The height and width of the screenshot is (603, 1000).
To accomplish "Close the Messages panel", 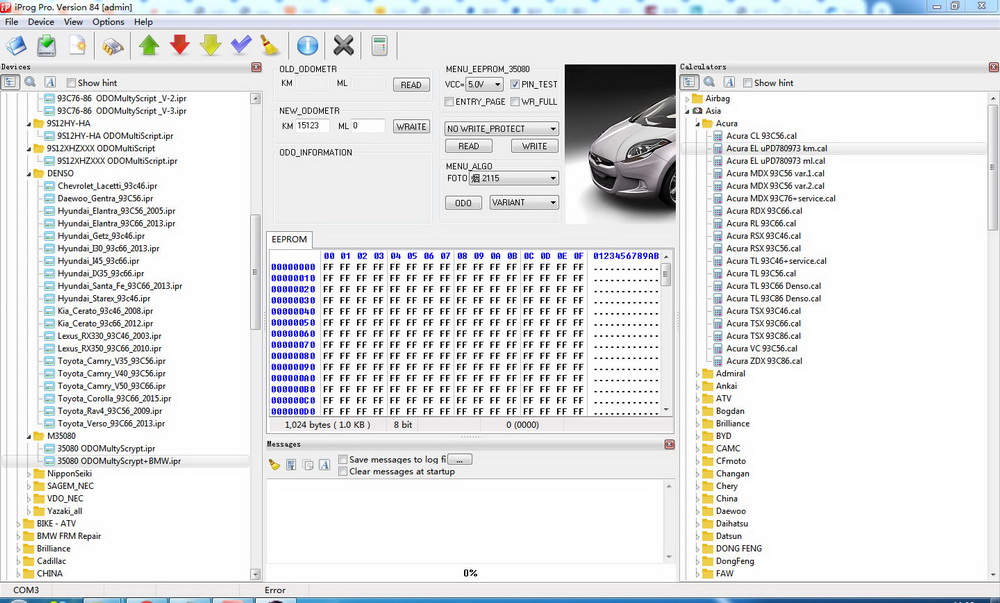I will pos(669,444).
